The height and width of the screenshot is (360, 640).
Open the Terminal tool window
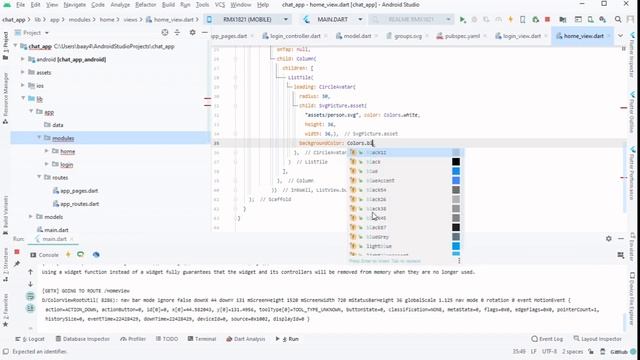(202, 339)
